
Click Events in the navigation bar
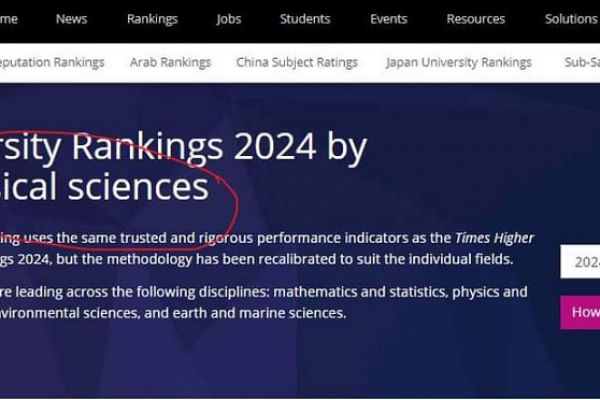coord(389,19)
